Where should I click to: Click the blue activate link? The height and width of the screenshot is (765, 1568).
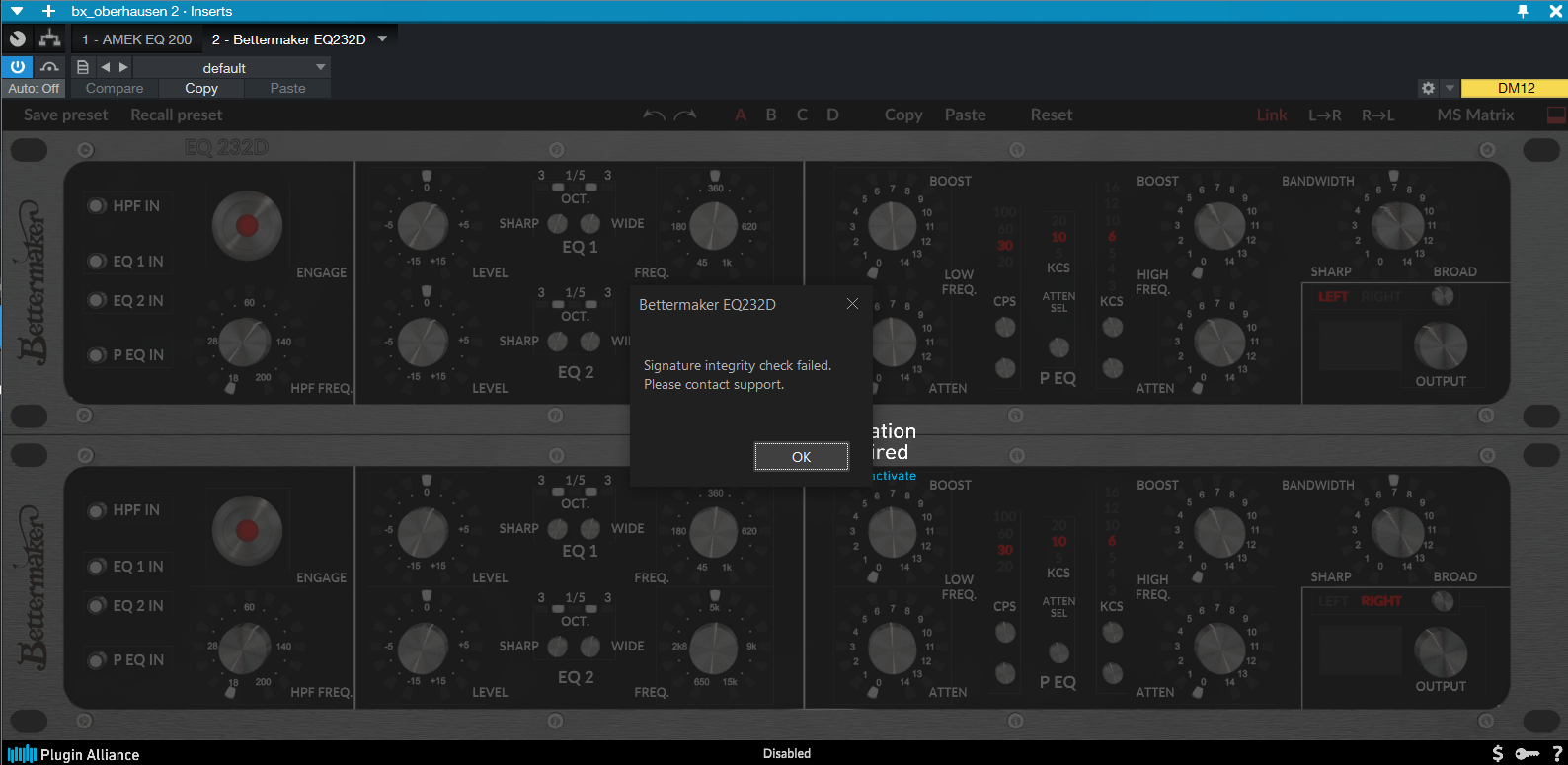[894, 476]
